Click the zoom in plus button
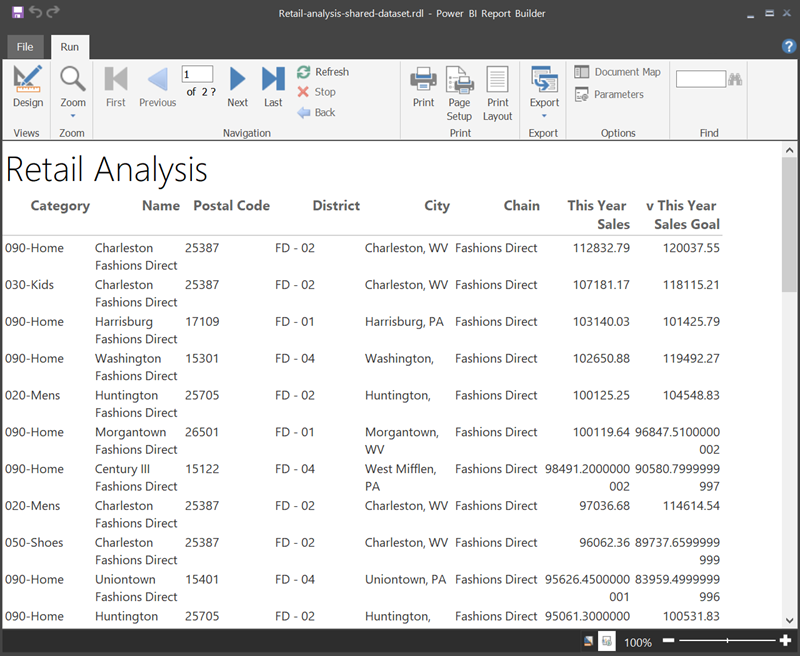The height and width of the screenshot is (656, 800). pyautogui.click(x=786, y=641)
